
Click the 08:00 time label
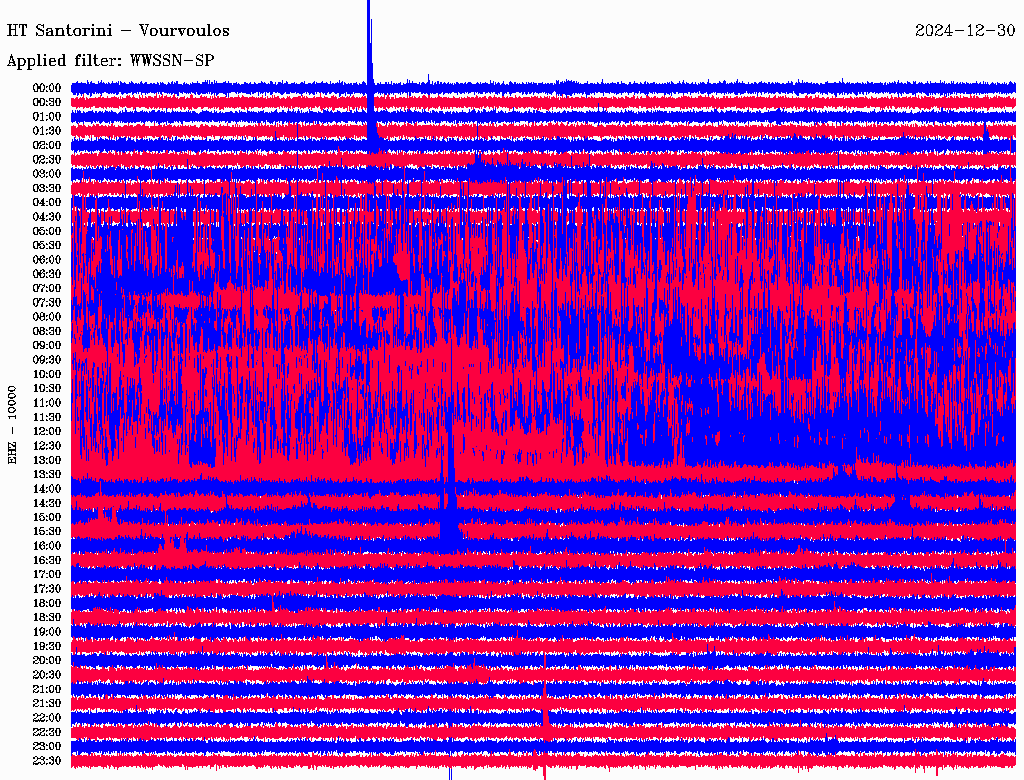(x=47, y=317)
